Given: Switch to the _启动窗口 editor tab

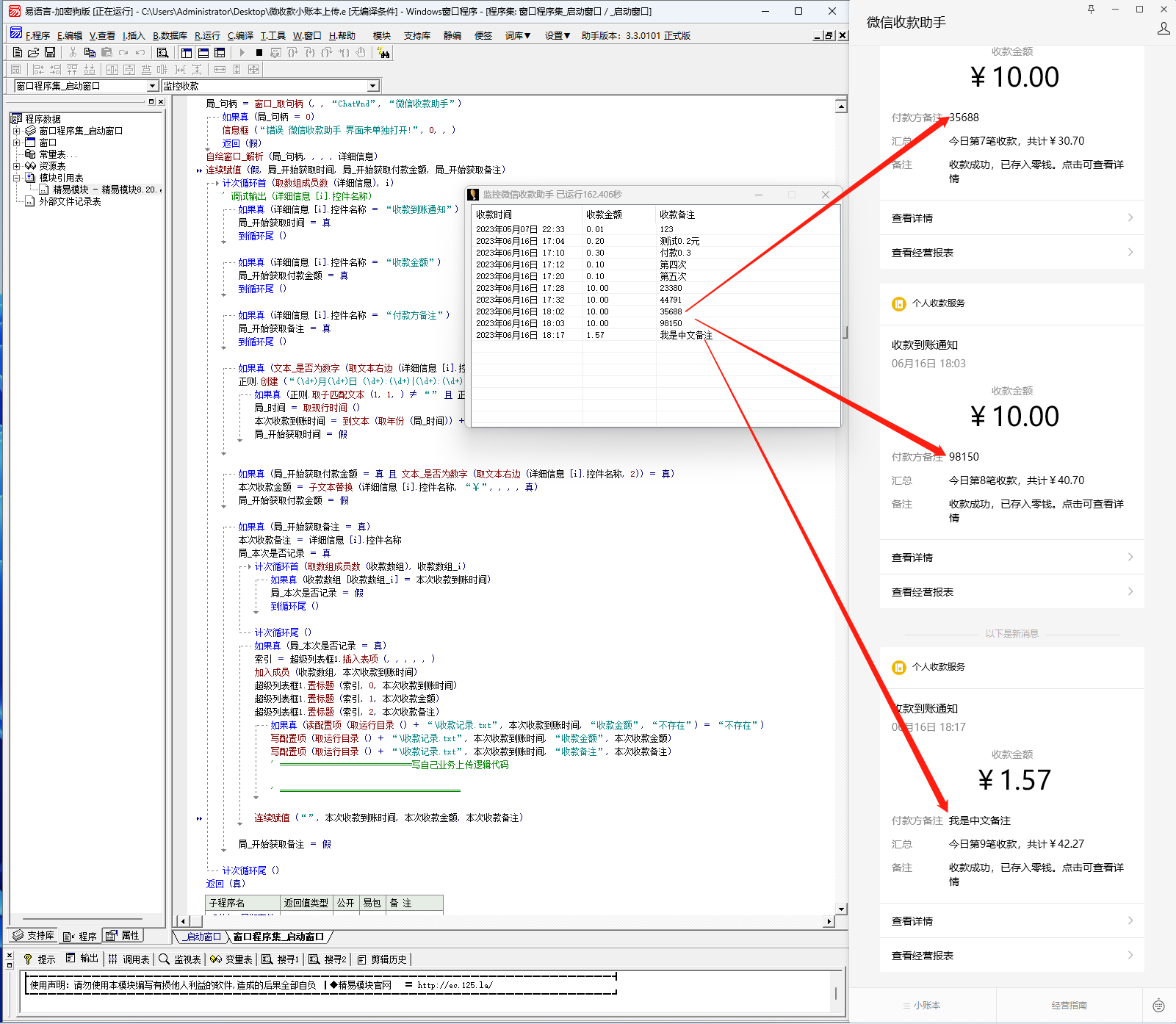Looking at the screenshot, I should 201,937.
